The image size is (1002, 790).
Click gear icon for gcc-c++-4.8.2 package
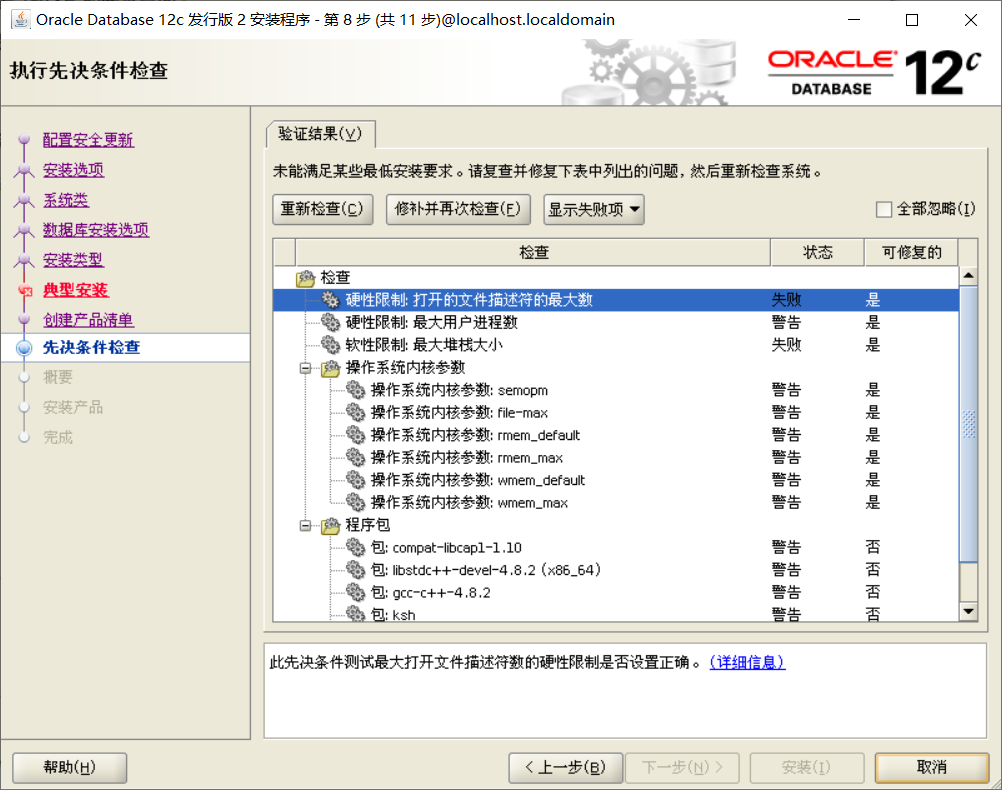coord(355,592)
